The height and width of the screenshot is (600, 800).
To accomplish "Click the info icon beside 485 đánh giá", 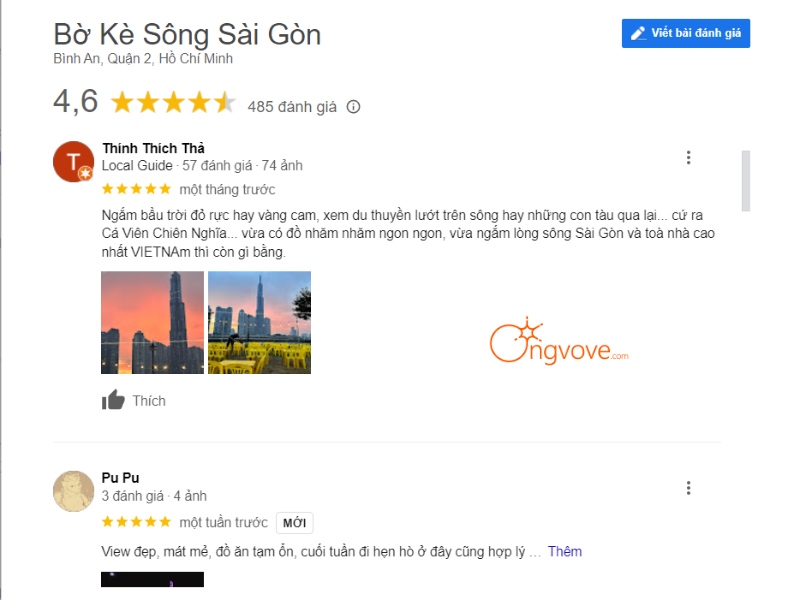I will [x=353, y=107].
